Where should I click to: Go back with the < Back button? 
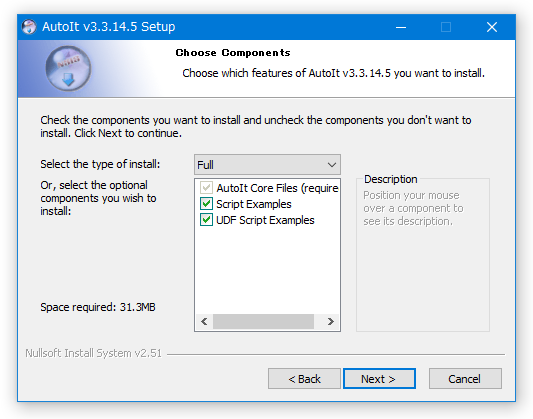pyautogui.click(x=304, y=379)
